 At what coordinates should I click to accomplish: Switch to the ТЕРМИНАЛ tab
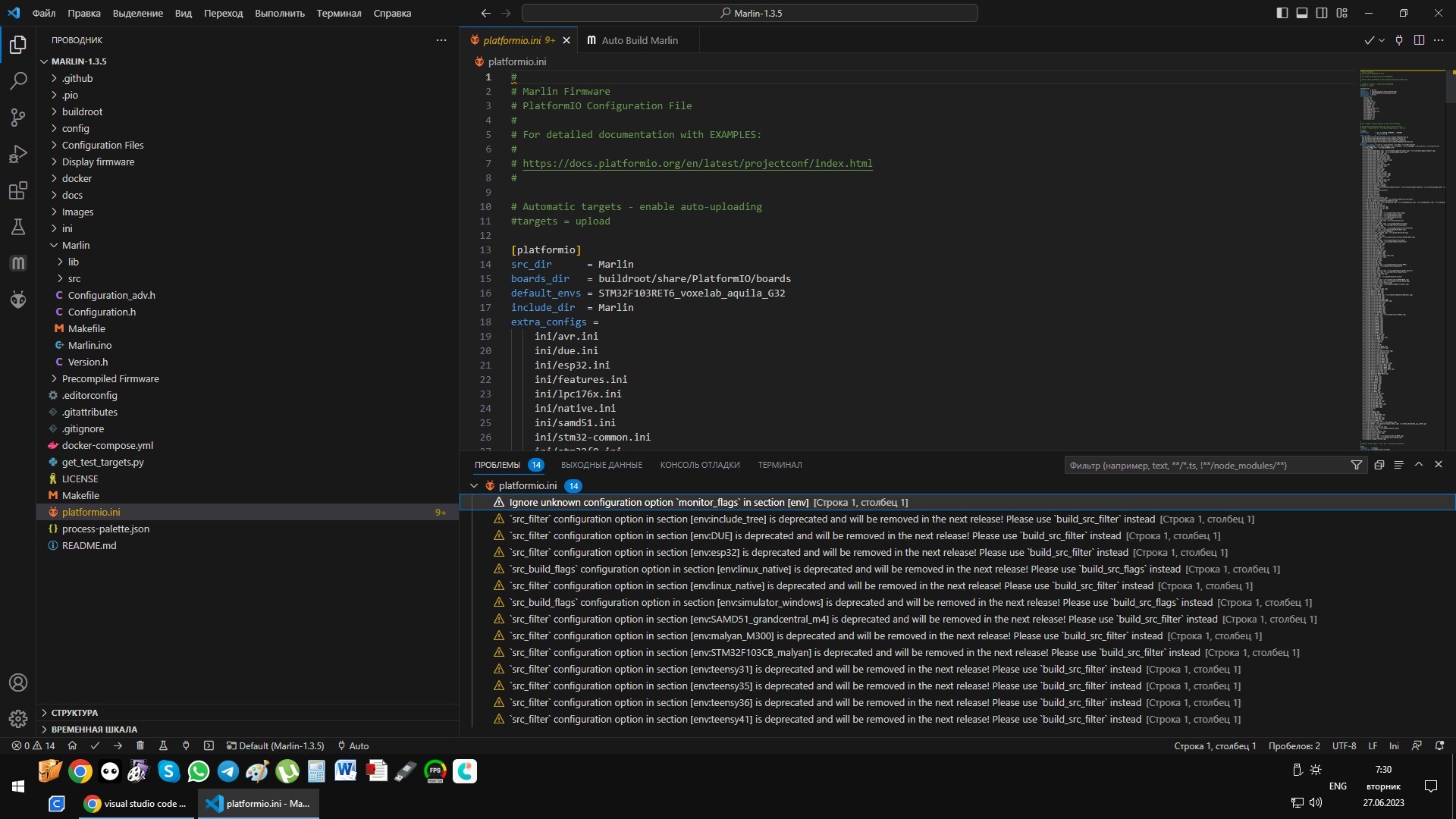(x=779, y=464)
